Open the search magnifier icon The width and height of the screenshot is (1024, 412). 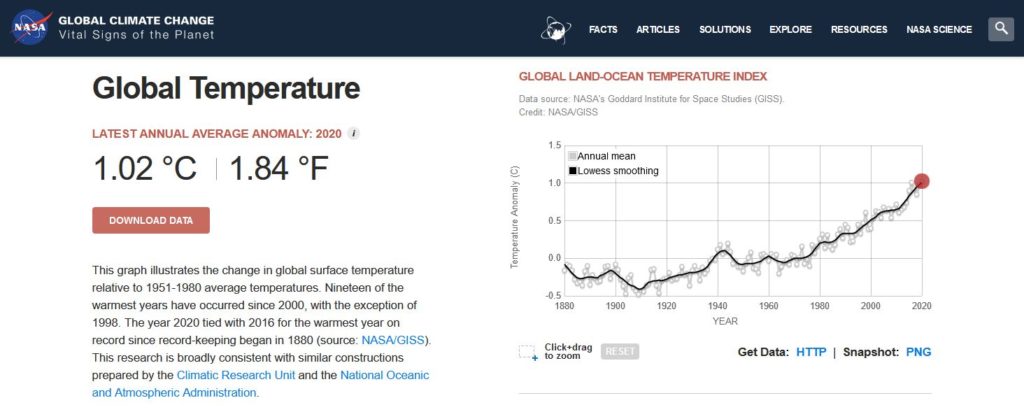click(1001, 29)
